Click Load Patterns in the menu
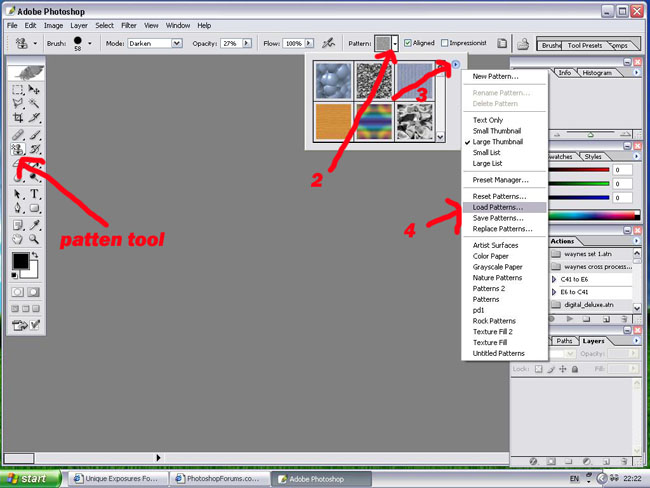 498,207
